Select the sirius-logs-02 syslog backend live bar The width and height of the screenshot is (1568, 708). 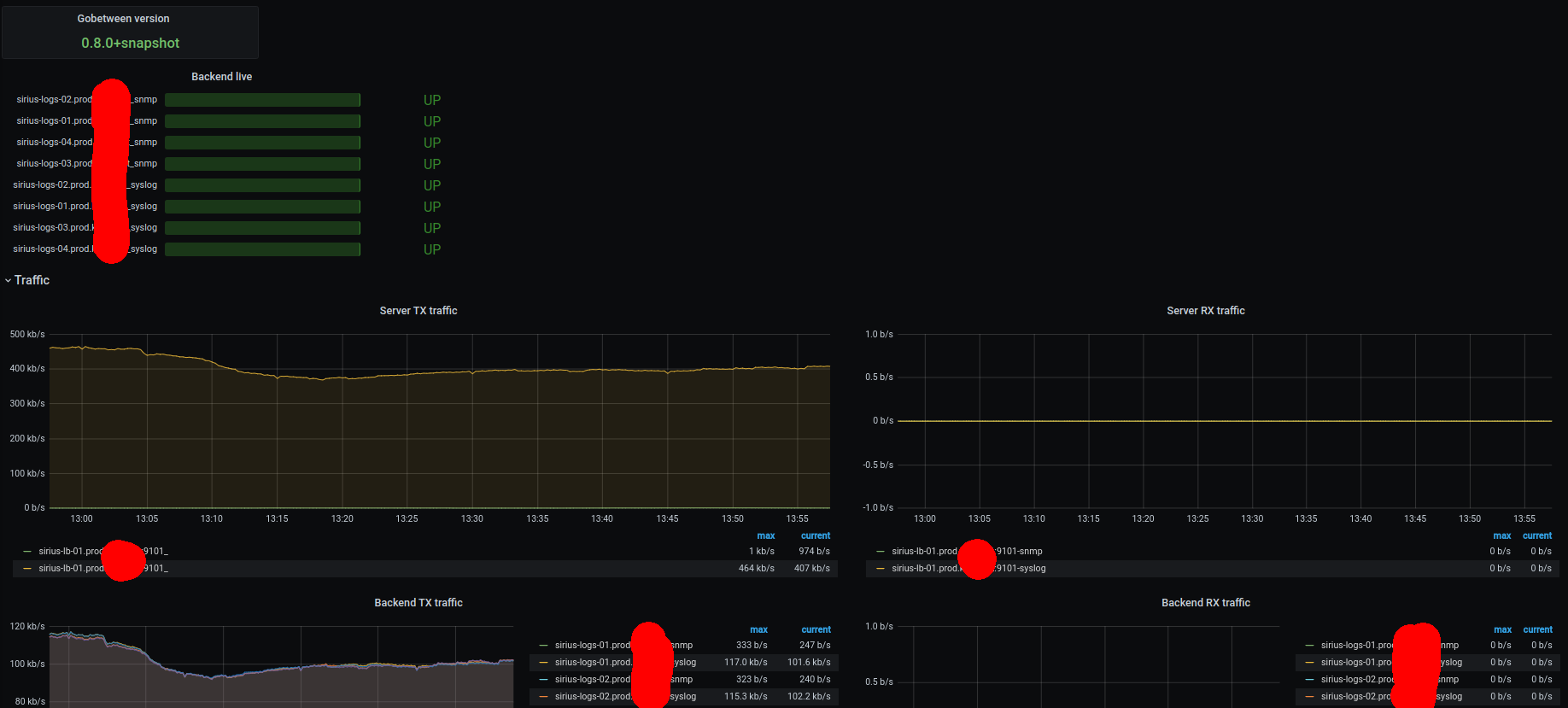tap(262, 185)
